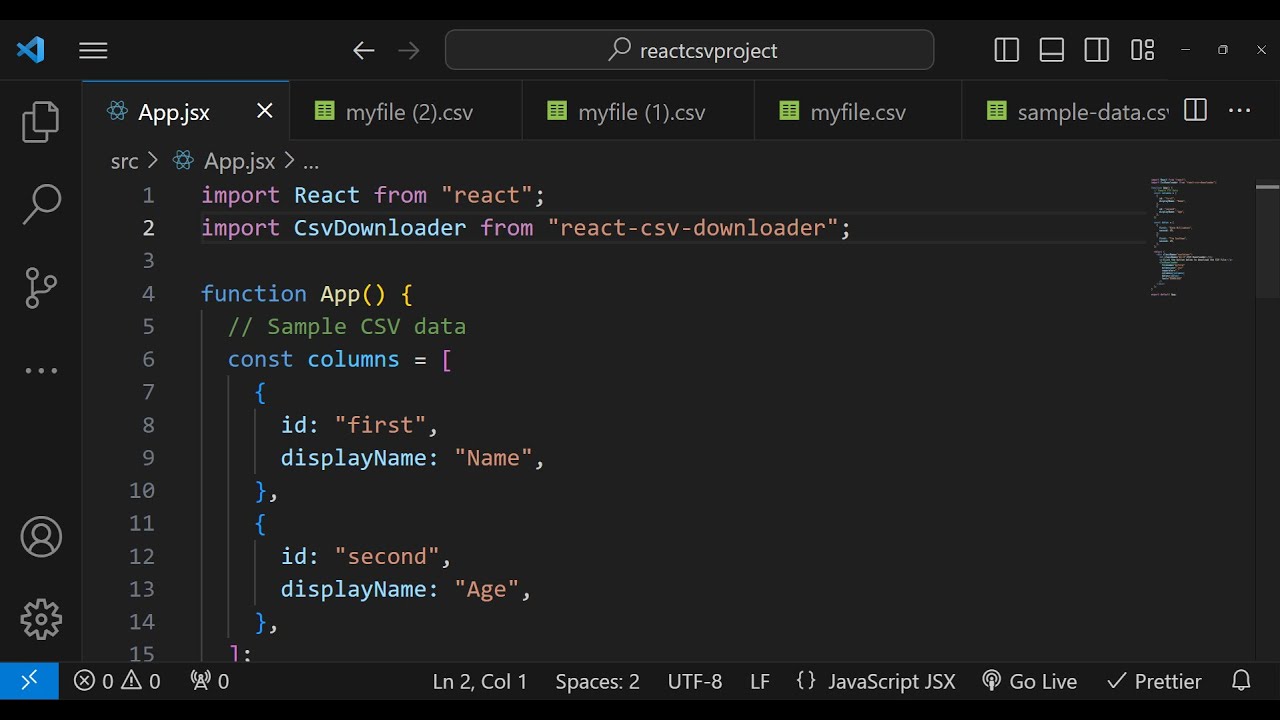The height and width of the screenshot is (720, 1280).
Task: Open the Explorer view in activity bar
Action: (x=41, y=122)
